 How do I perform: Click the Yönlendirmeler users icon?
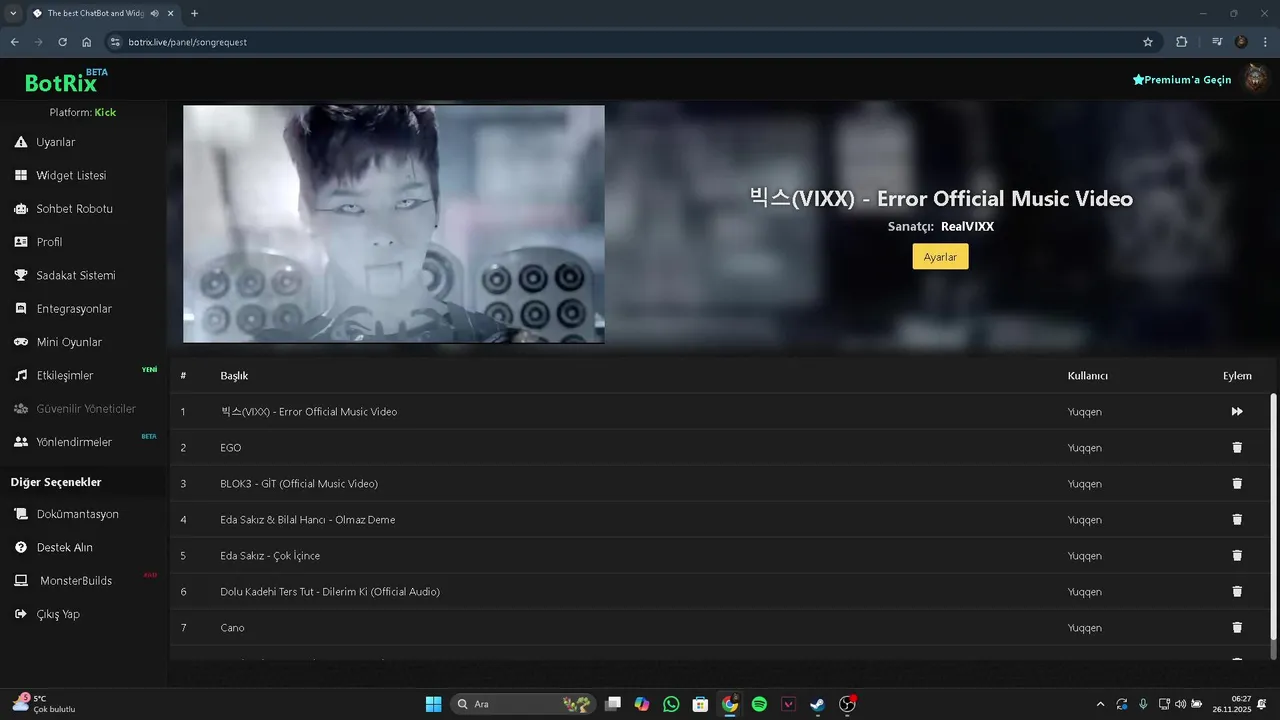click(20, 442)
